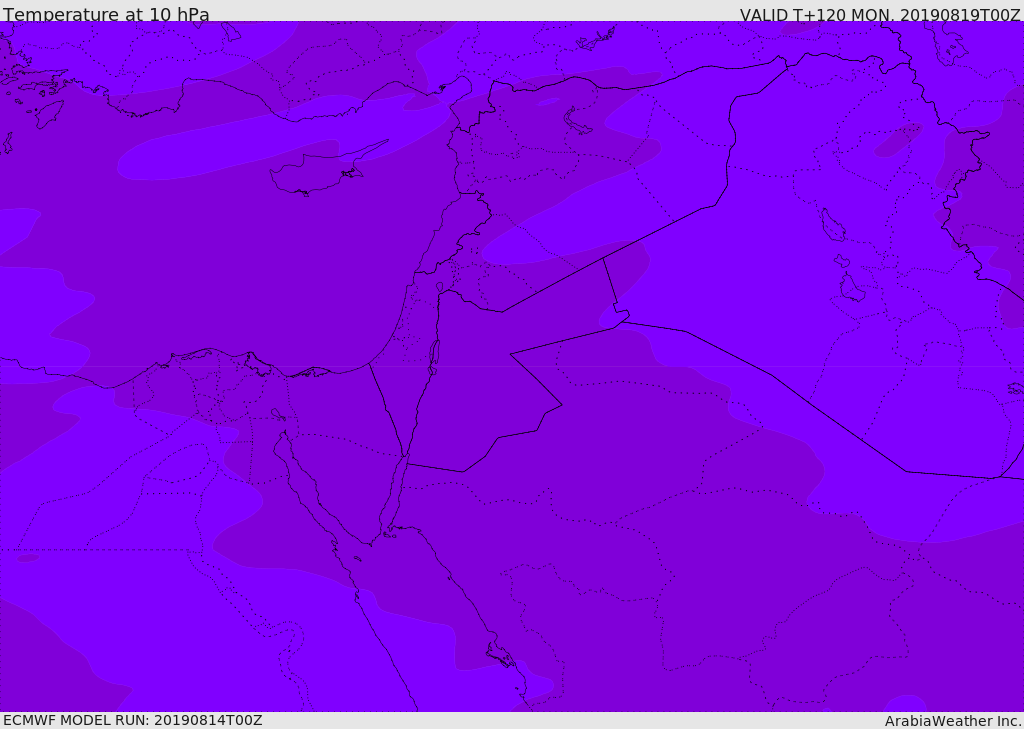
Task: Click the 'ECMWF MODEL RUN: 20190814T00Z' footer text
Action: [x=133, y=720]
